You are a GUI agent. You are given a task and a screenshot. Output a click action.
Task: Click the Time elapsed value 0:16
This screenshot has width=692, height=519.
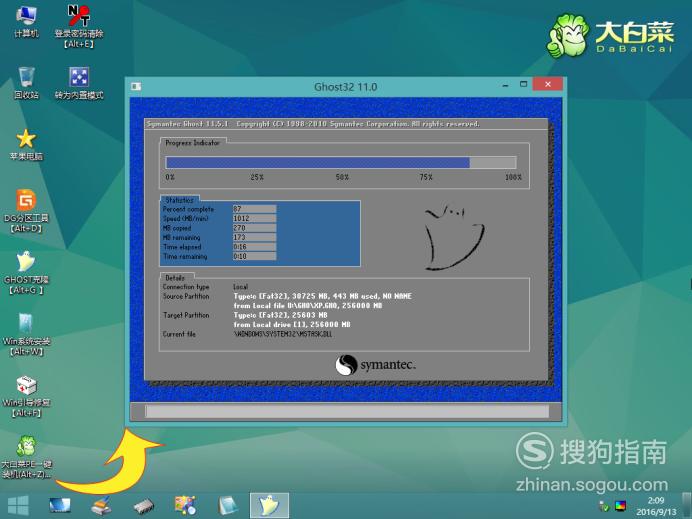[254, 247]
